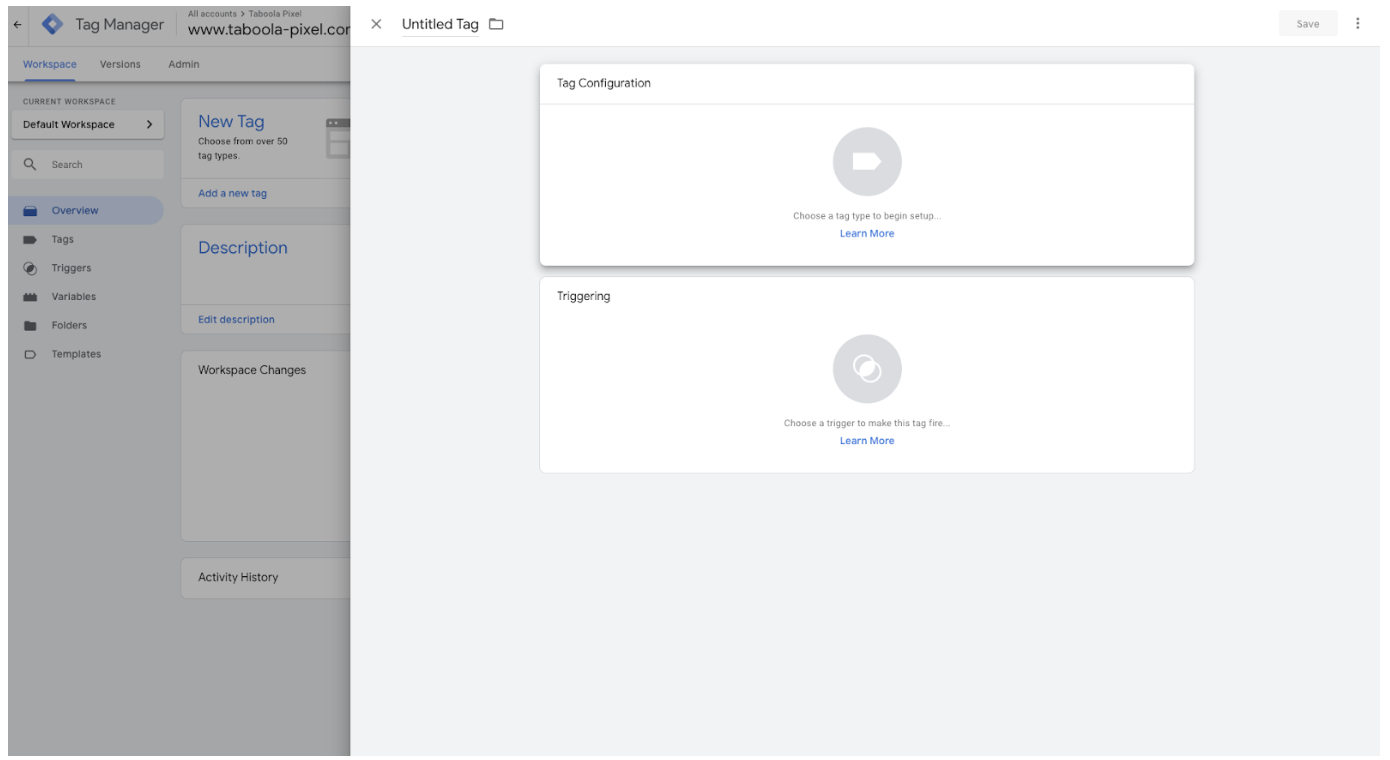Rename the Untitled Tag title field

point(440,24)
